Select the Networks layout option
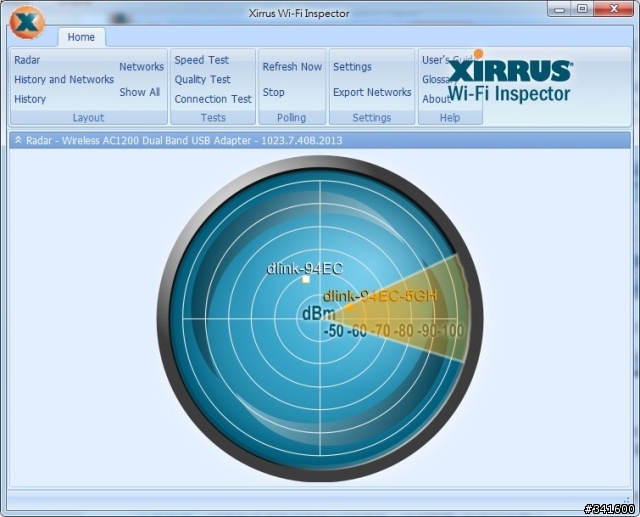The width and height of the screenshot is (640, 517). tap(141, 67)
